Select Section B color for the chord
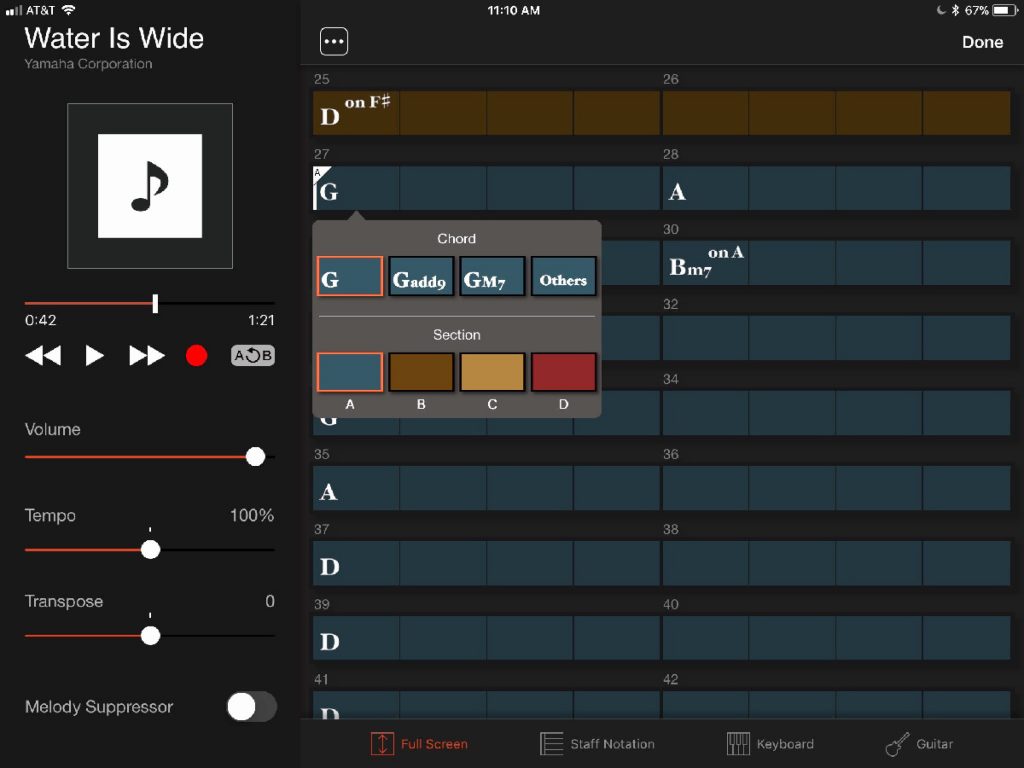The height and width of the screenshot is (768, 1024). tap(420, 371)
